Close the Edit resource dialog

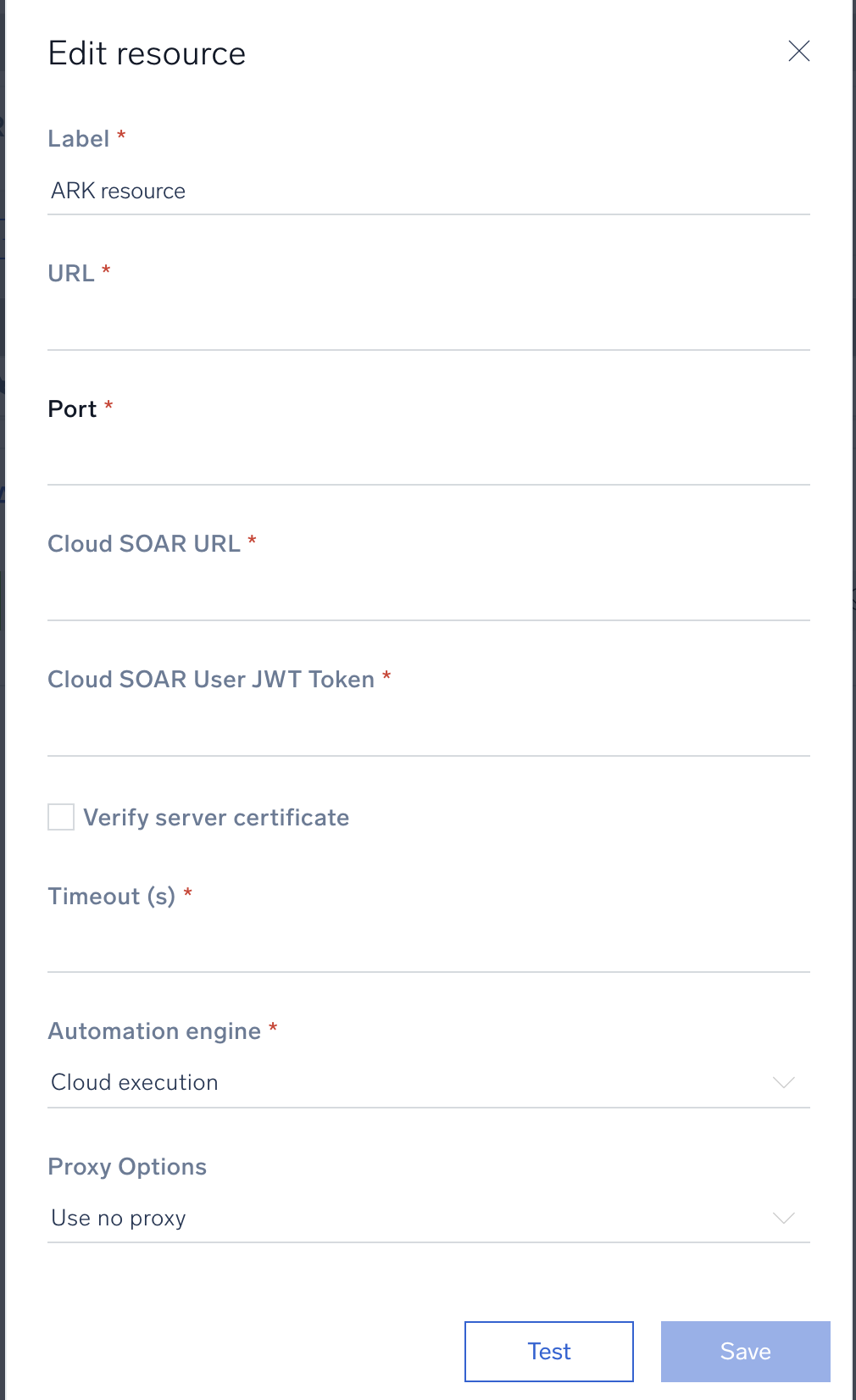(x=798, y=52)
